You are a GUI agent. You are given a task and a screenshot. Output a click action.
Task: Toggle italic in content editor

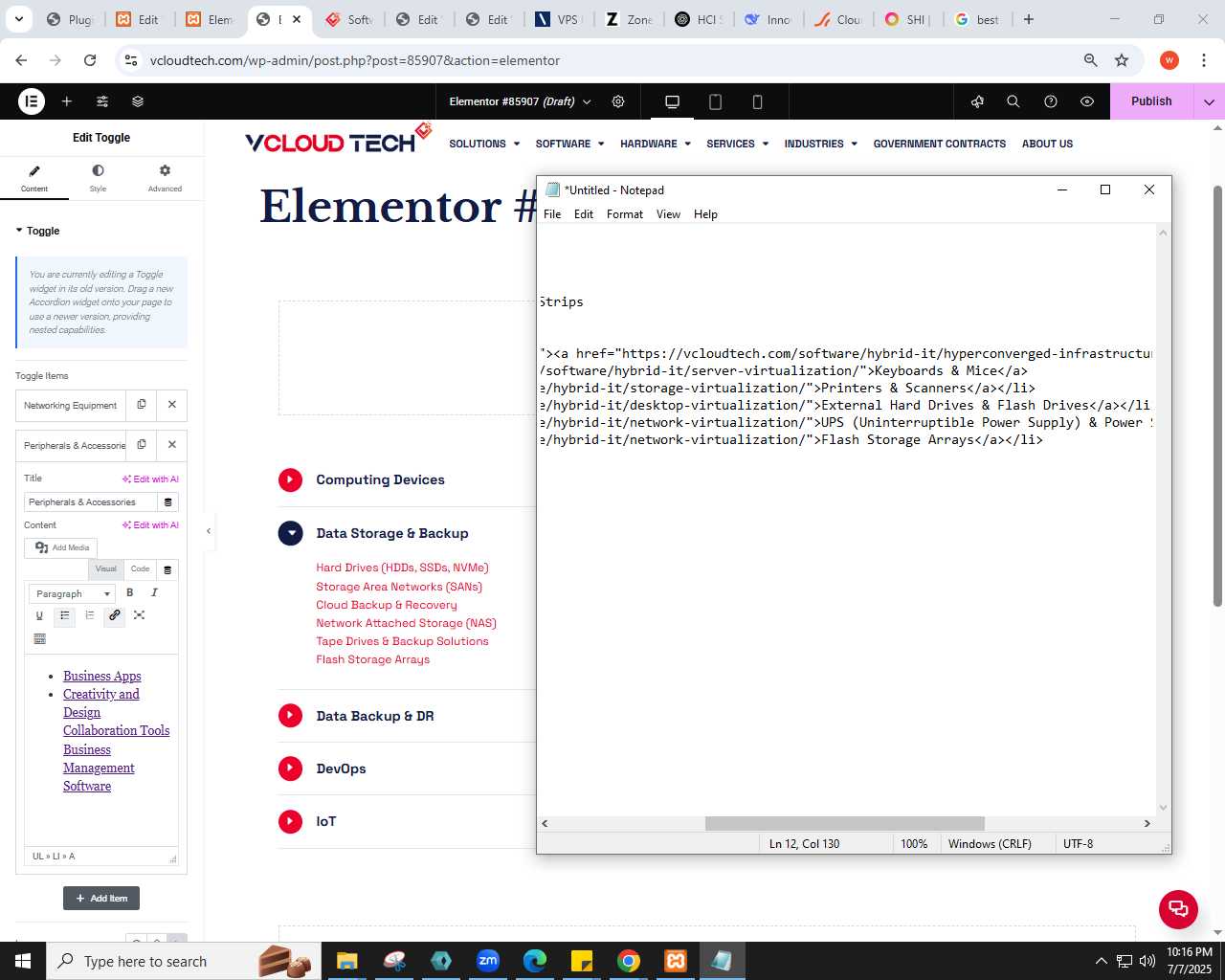coord(154,592)
